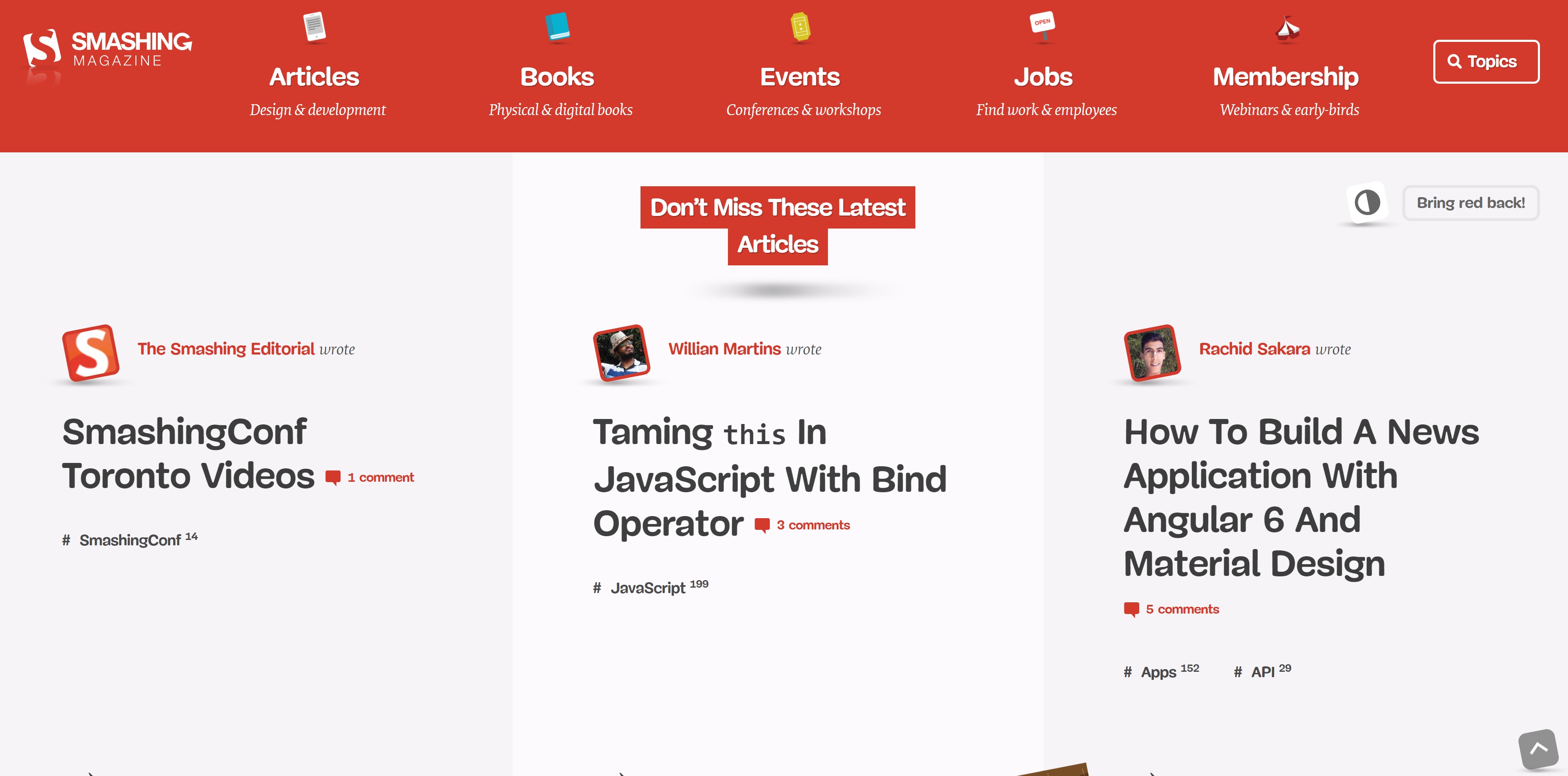This screenshot has height=776, width=1568.
Task: Click Don't Miss These Latest Articles heading
Action: pyautogui.click(x=778, y=226)
